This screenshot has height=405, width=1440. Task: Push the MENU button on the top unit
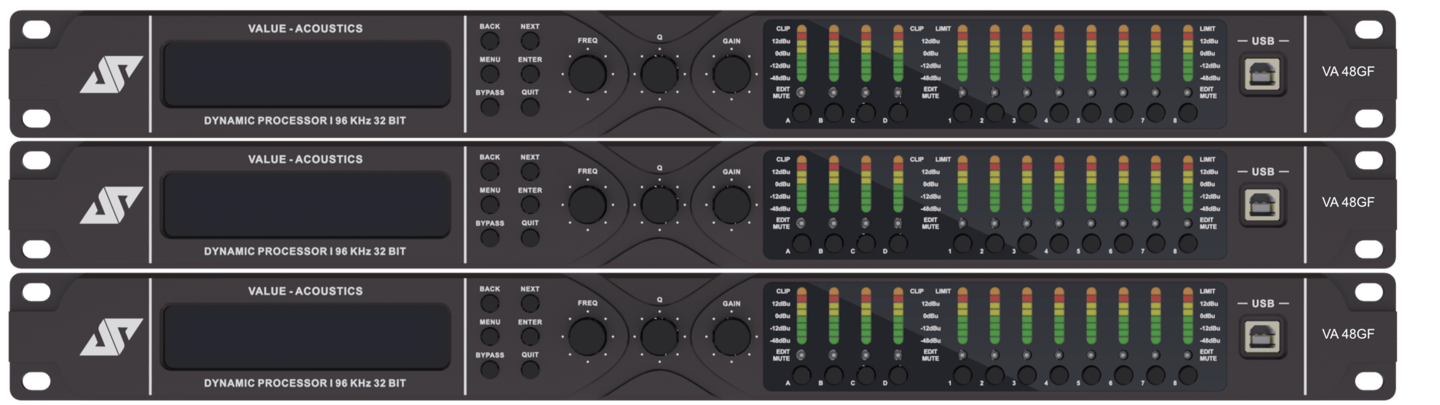pyautogui.click(x=490, y=74)
